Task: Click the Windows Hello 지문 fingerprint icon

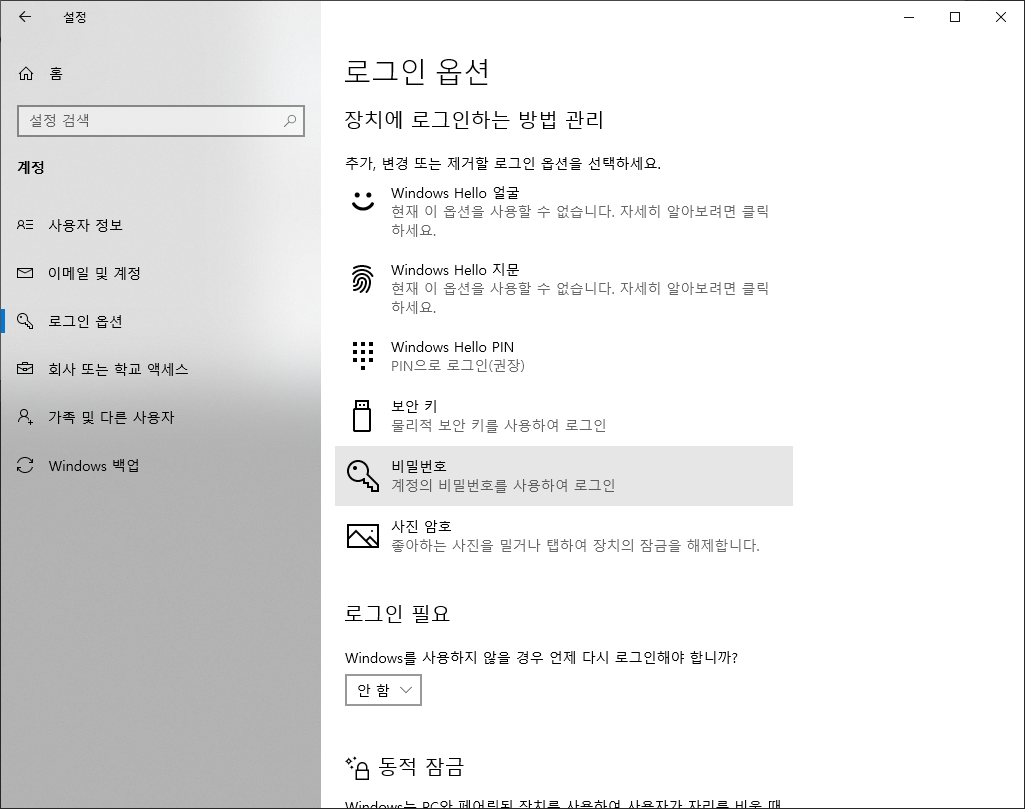Action: coord(363,279)
